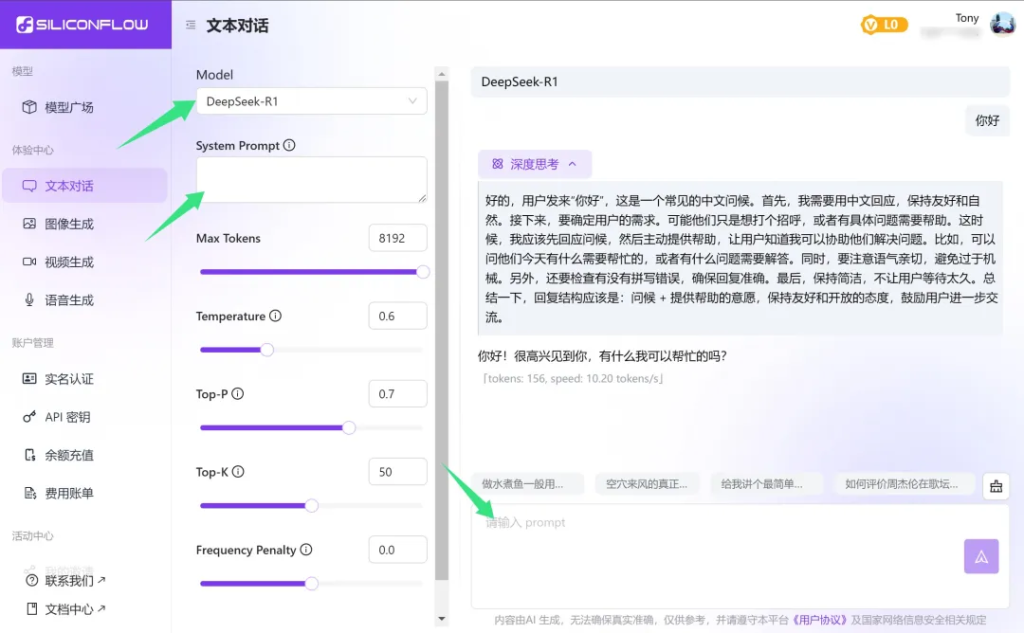Click the SiliconFlow logo

pyautogui.click(x=82, y=25)
